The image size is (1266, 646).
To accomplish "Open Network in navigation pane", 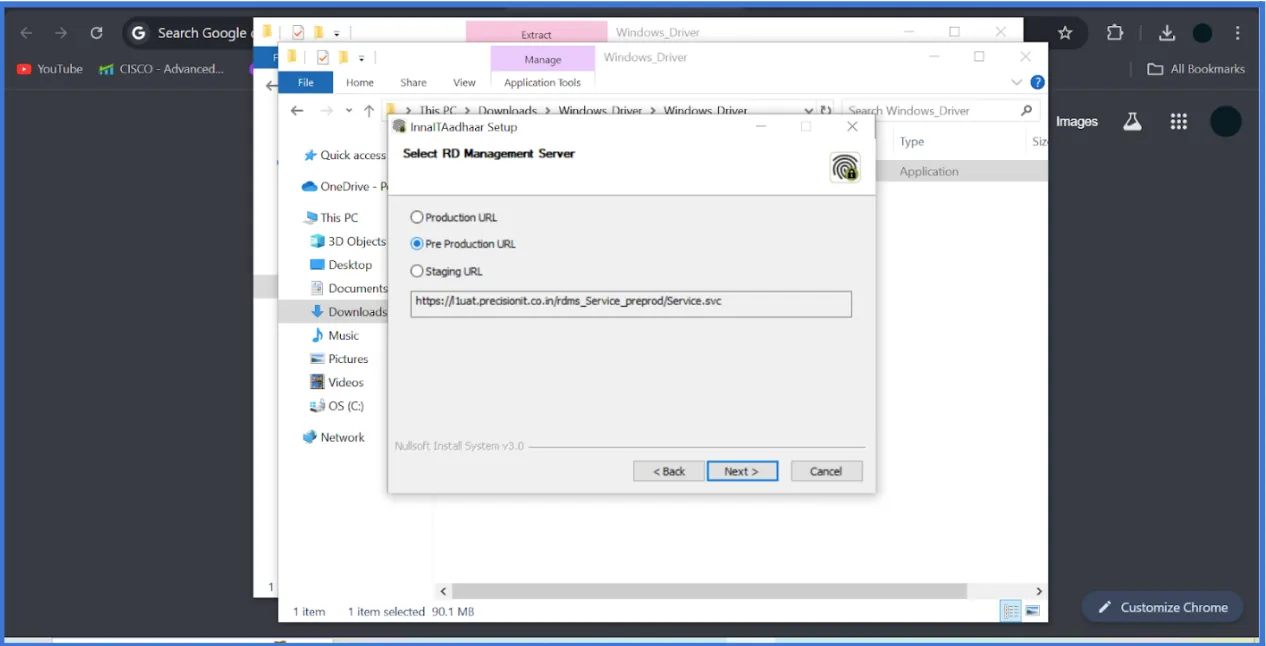I will pyautogui.click(x=334, y=437).
